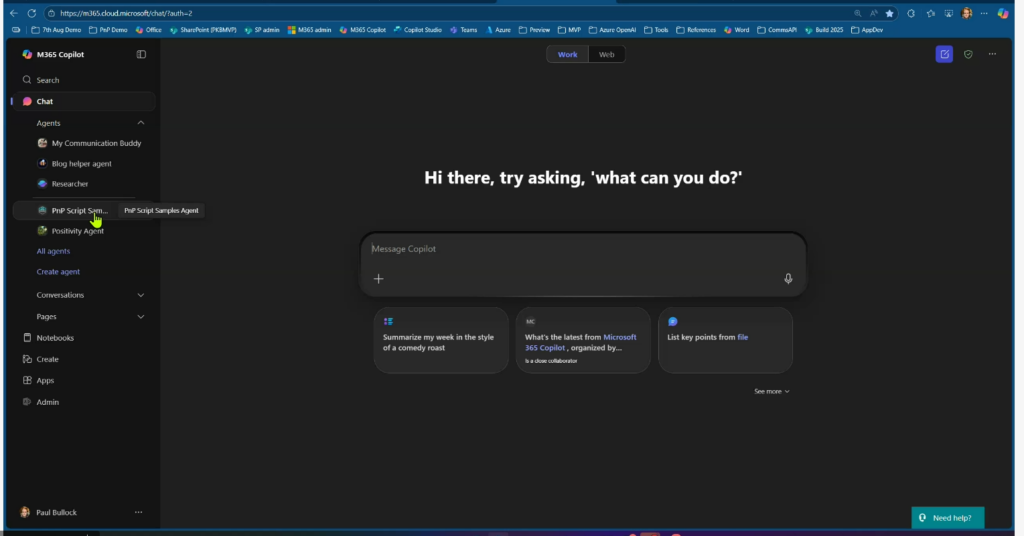This screenshot has width=1024, height=536.
Task: Collapse the sidebar with the panel icon
Action: [141, 54]
